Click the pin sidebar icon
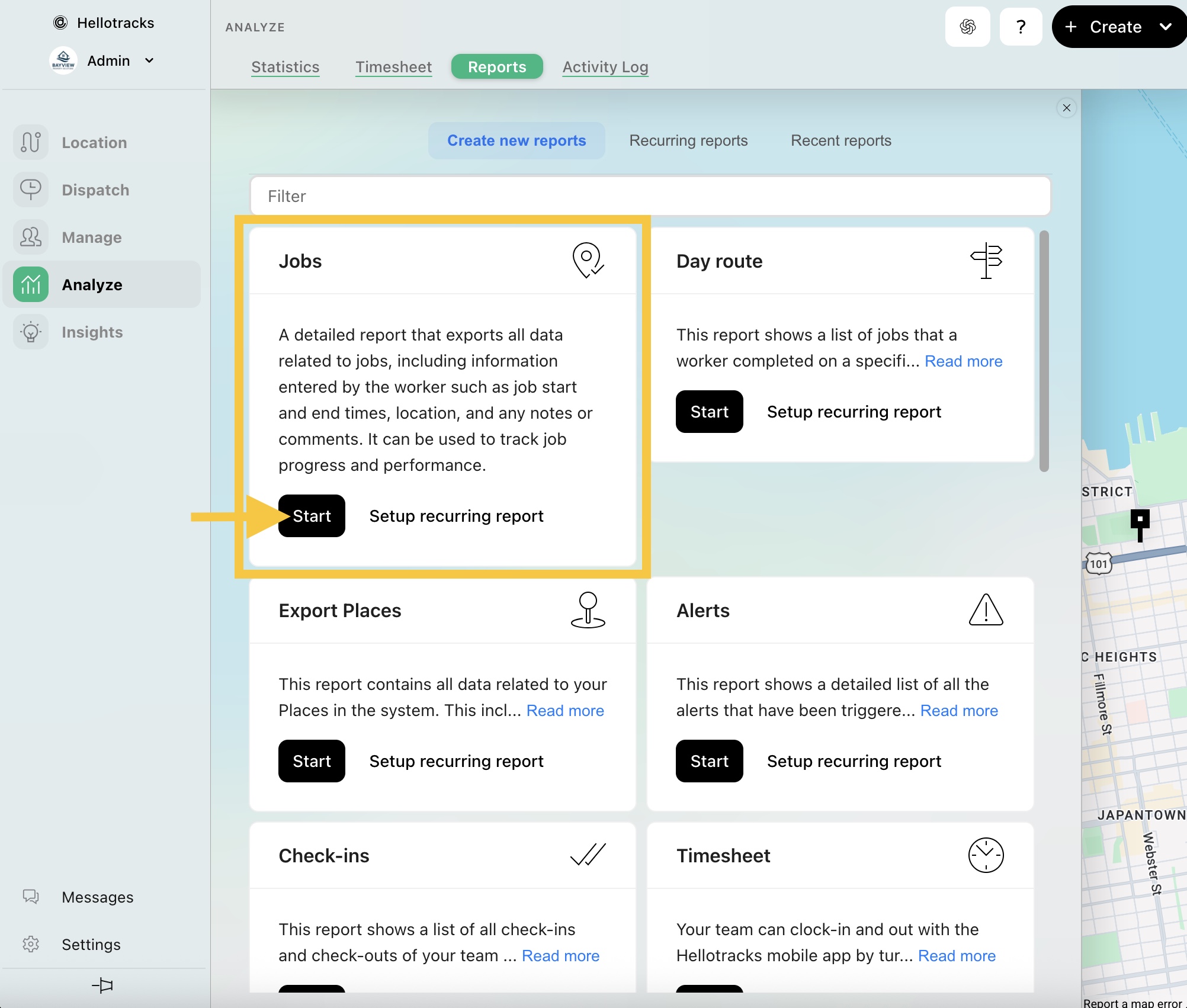1187x1008 pixels. pos(102,985)
